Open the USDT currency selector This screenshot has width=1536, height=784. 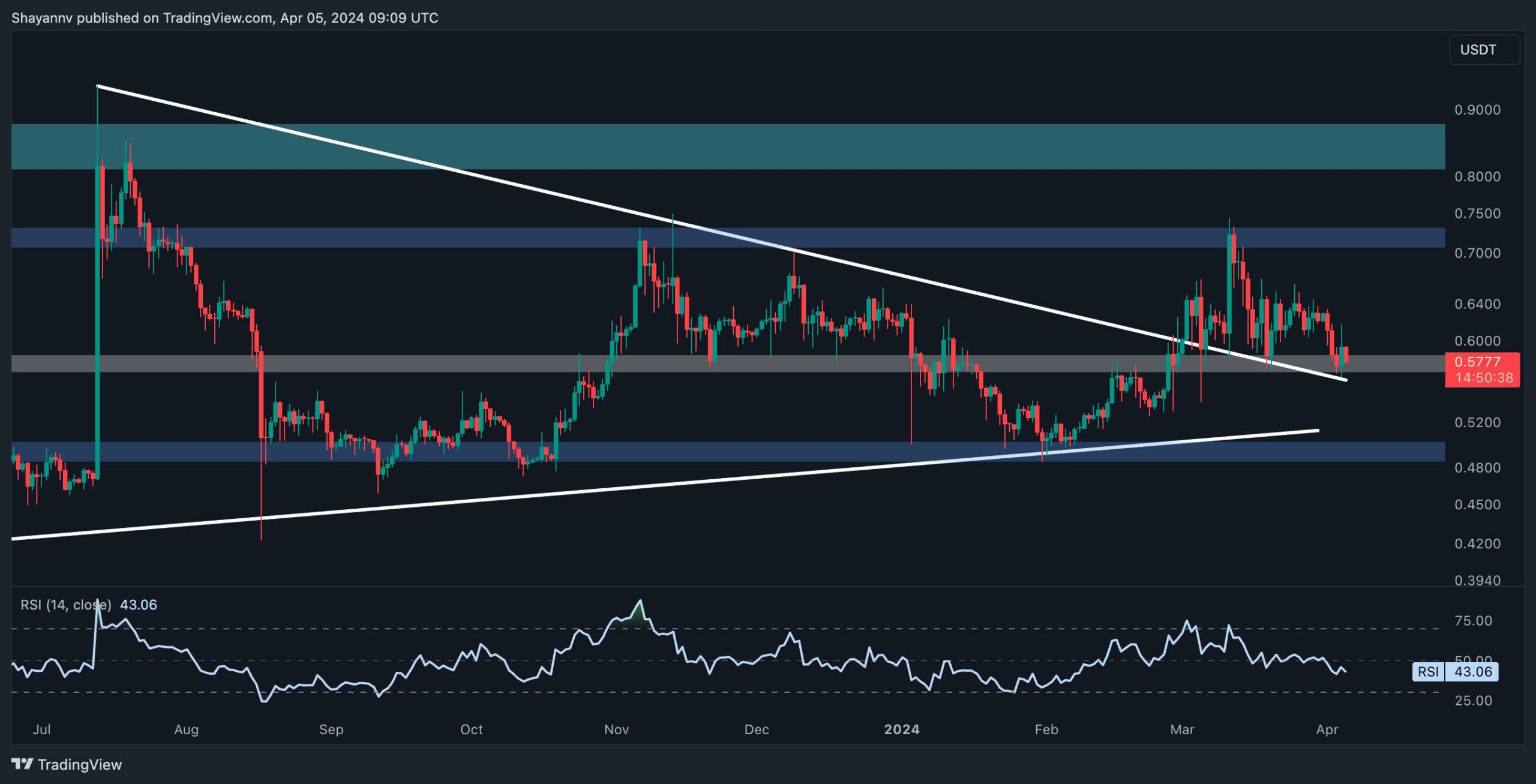[1479, 50]
